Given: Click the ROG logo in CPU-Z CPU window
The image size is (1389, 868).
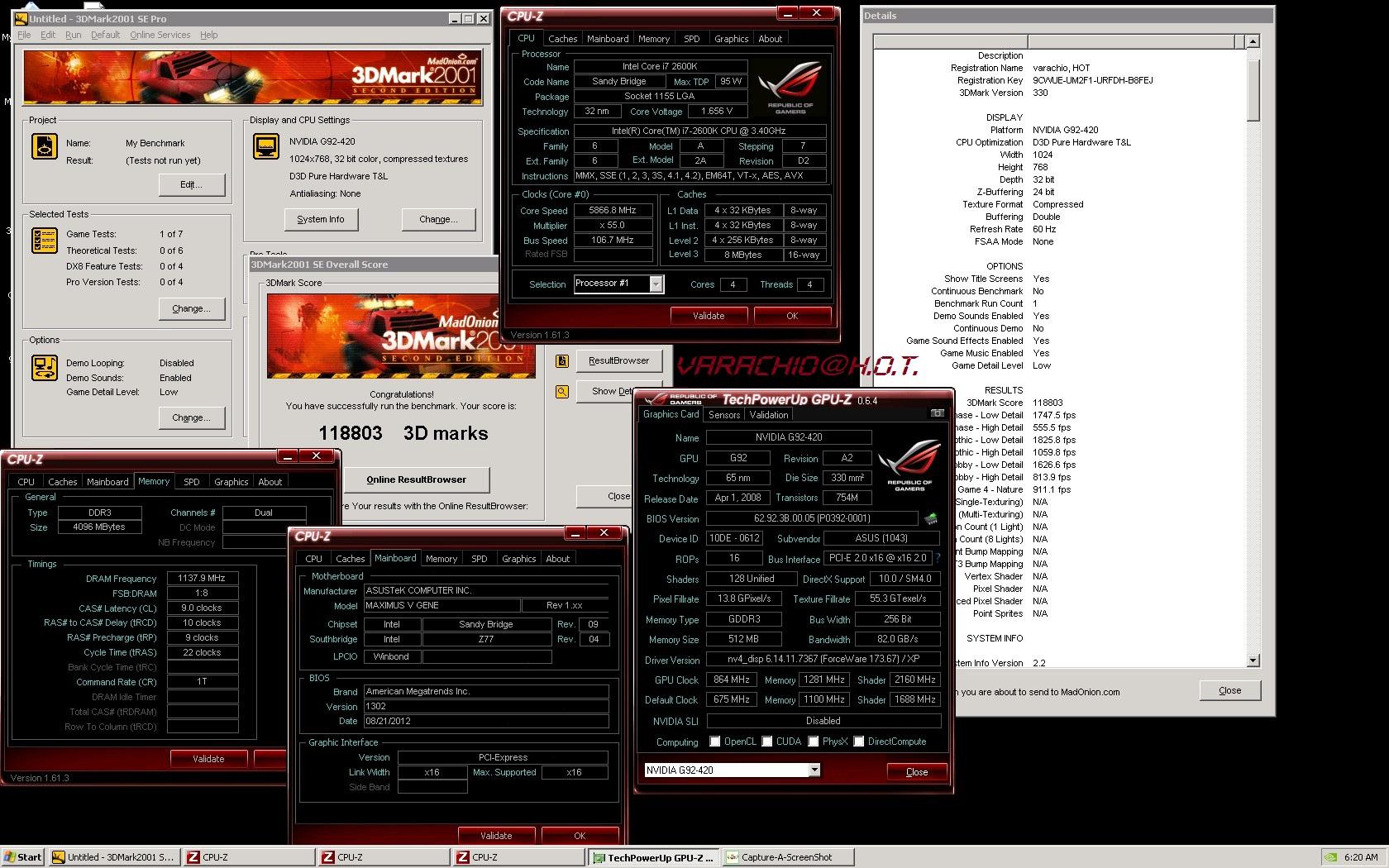Looking at the screenshot, I should coord(790,88).
